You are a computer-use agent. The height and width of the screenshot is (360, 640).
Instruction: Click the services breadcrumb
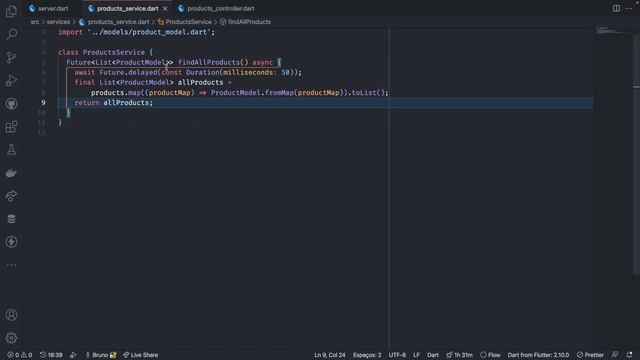58,22
